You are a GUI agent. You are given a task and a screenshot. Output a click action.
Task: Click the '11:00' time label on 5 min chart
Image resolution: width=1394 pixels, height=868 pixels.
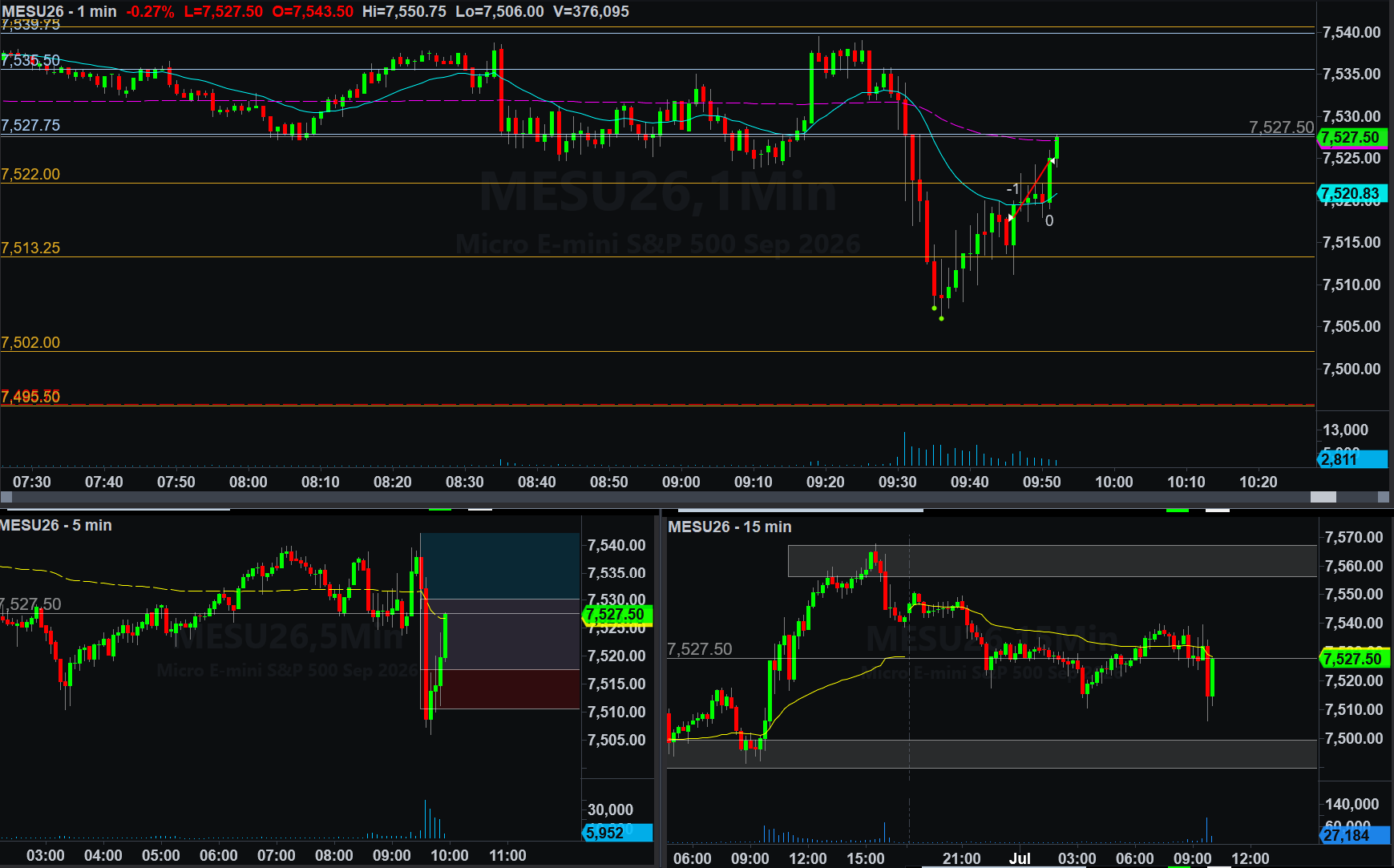click(x=507, y=855)
